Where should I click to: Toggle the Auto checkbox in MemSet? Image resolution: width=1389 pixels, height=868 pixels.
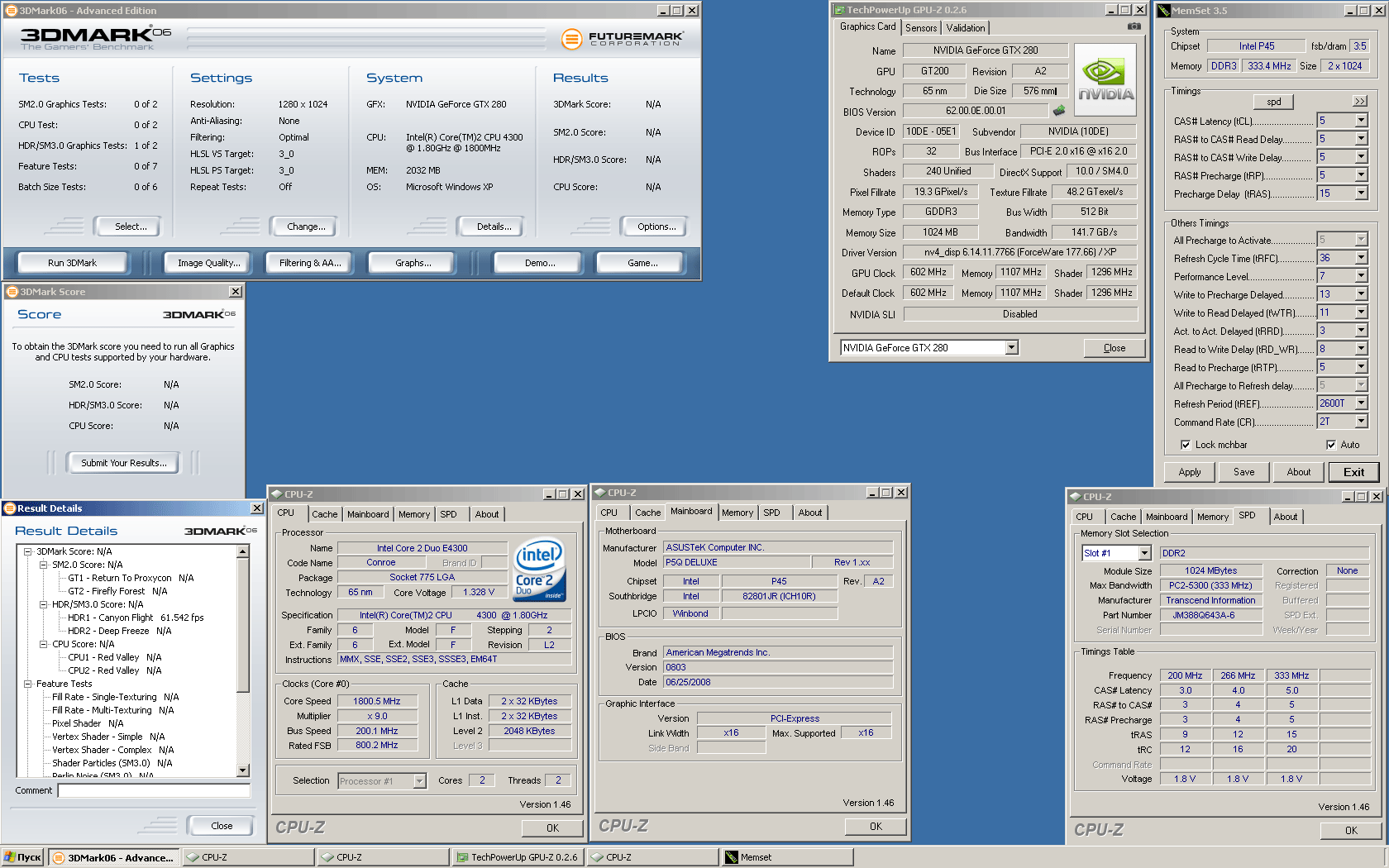[1331, 445]
